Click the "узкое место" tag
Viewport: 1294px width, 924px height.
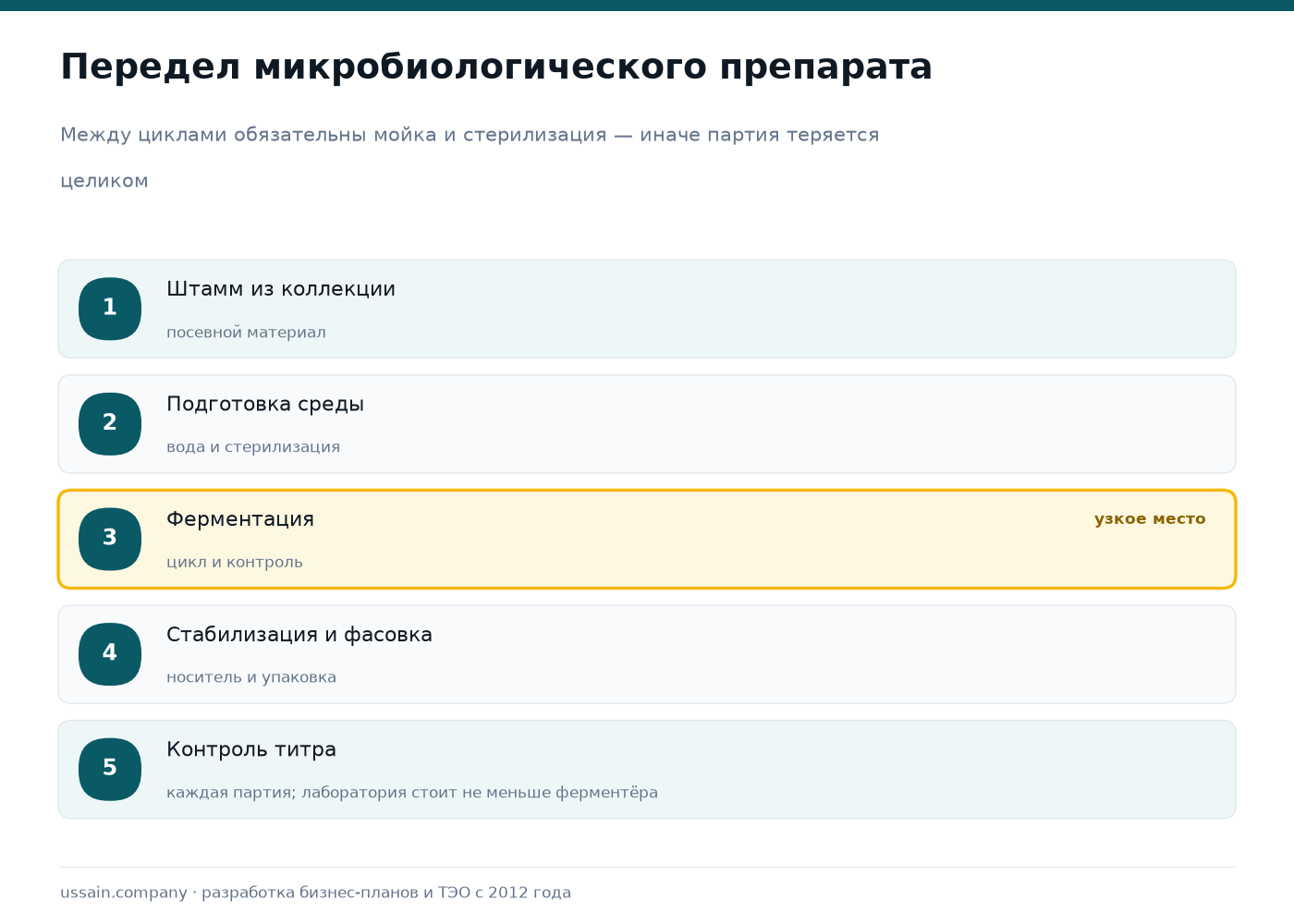pyautogui.click(x=1150, y=519)
